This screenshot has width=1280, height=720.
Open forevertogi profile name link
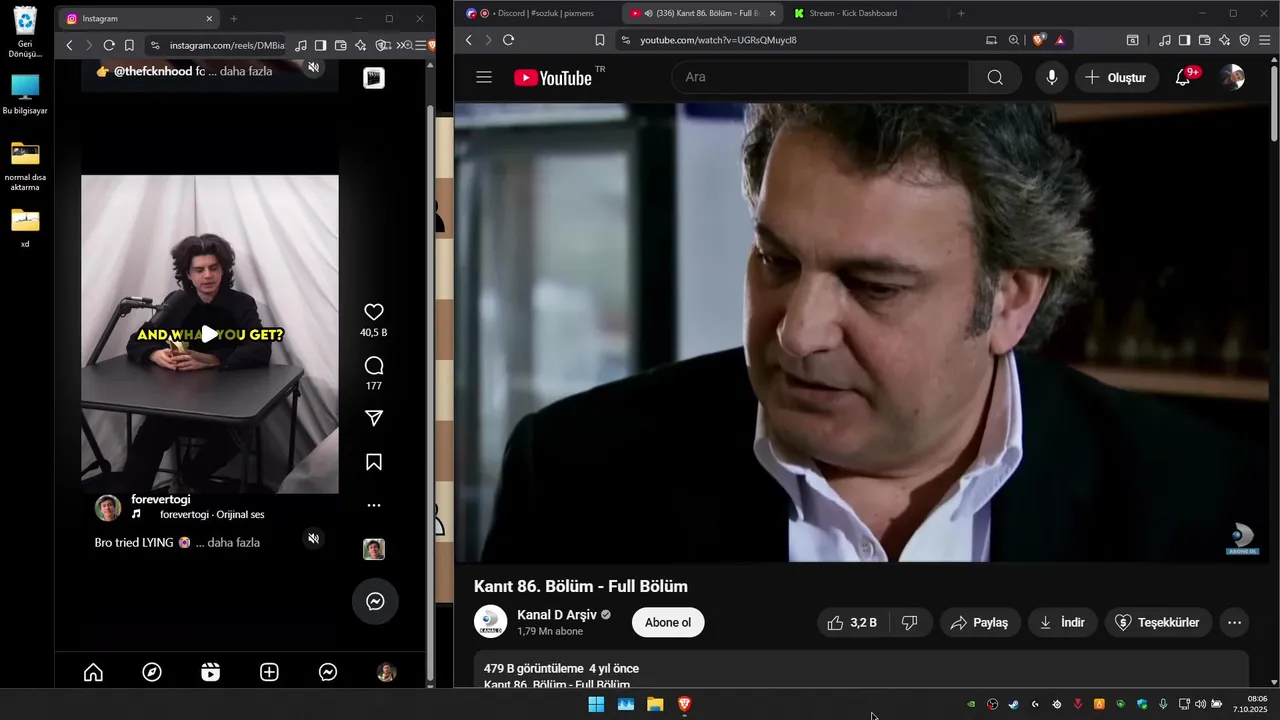pyautogui.click(x=160, y=499)
